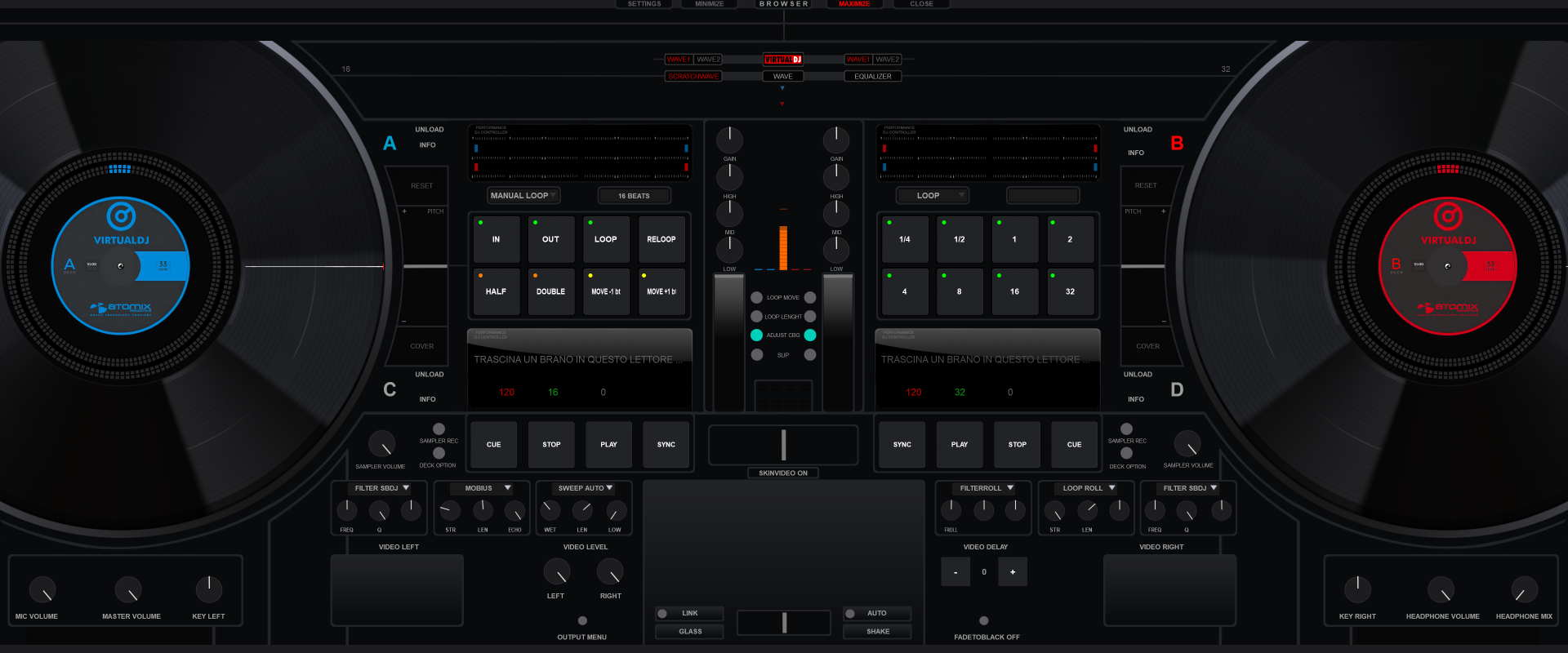Click the left channel volume fader
The height and width of the screenshot is (653, 1568).
pos(729,343)
